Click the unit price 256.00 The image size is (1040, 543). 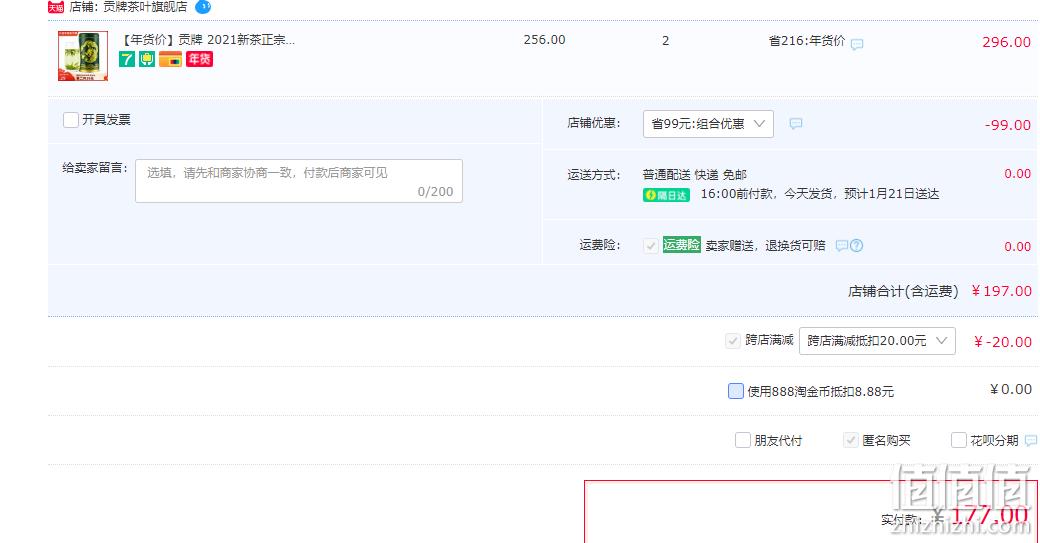point(545,40)
